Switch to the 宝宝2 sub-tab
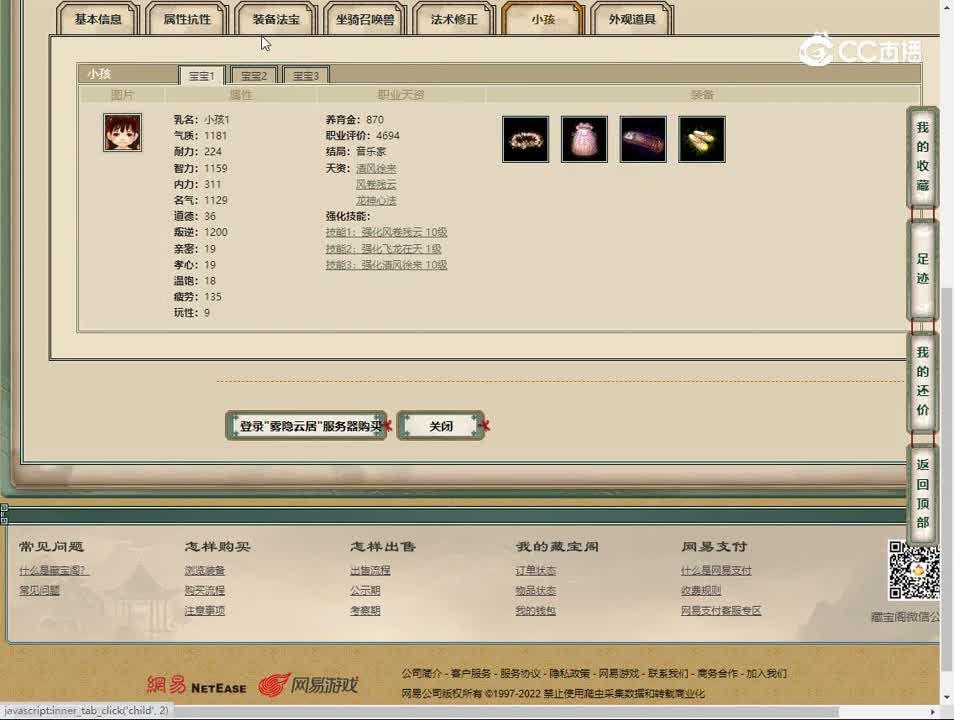 pos(254,75)
